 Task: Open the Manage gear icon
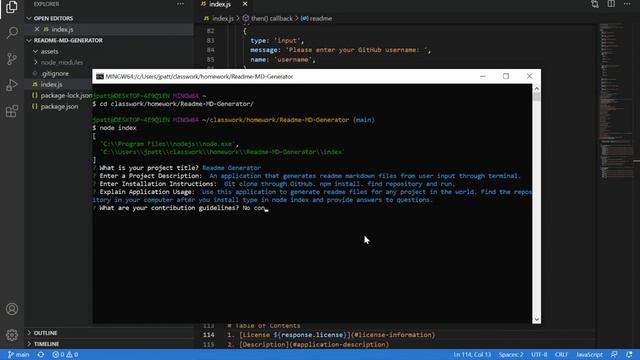[x=12, y=335]
